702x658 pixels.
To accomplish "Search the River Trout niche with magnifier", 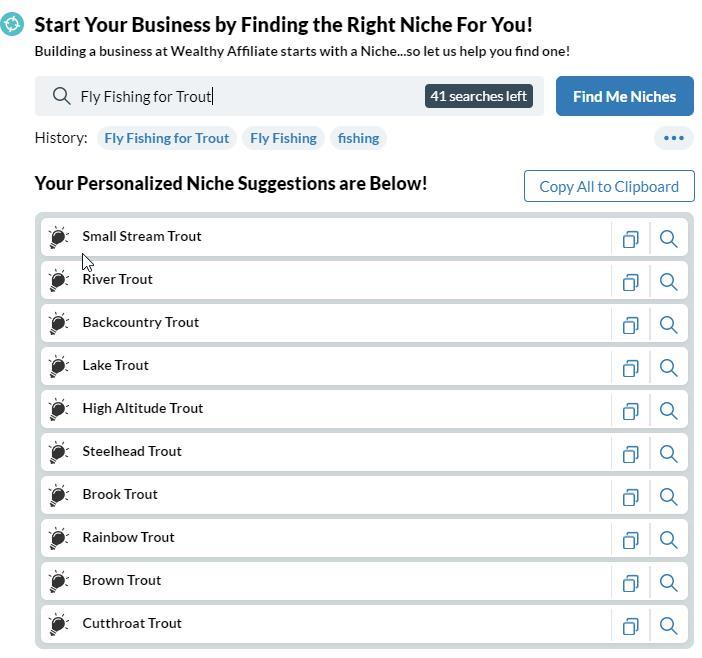I will point(668,282).
